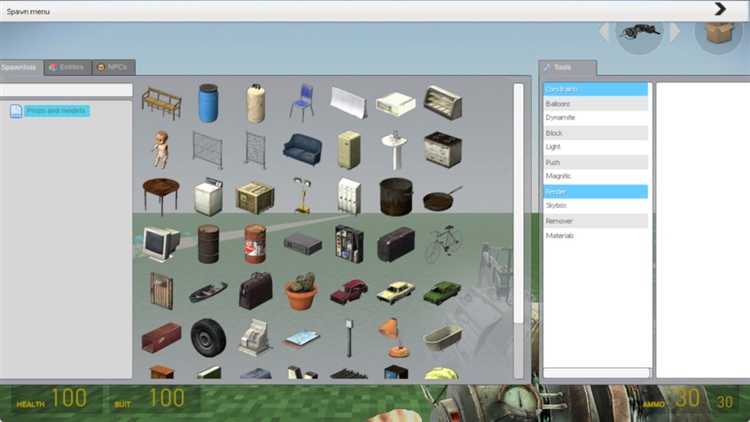Viewport: 750px width, 422px height.
Task: Select the orange desk lamp
Action: 395,338
